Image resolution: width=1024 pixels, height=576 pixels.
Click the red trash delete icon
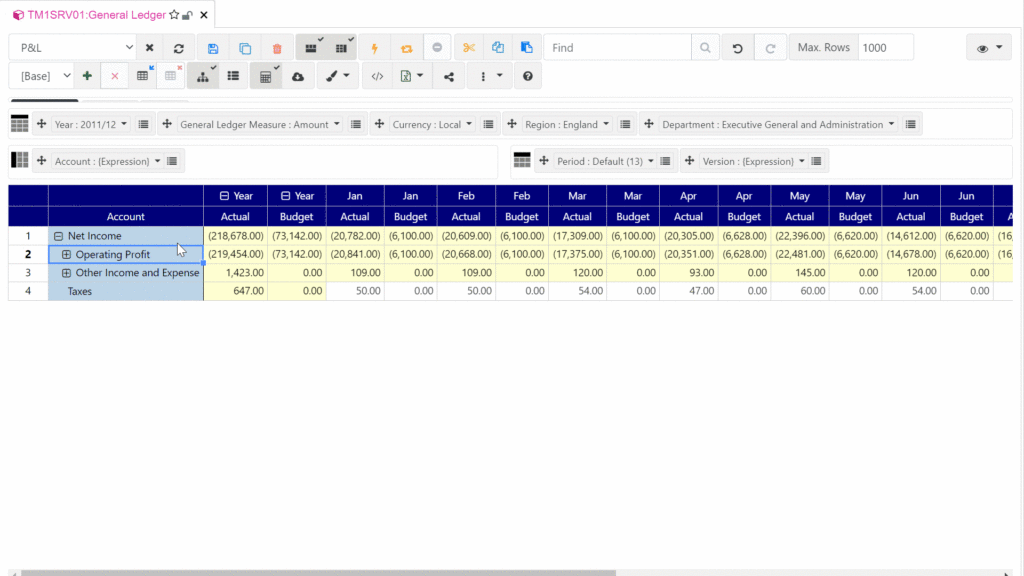(x=277, y=48)
